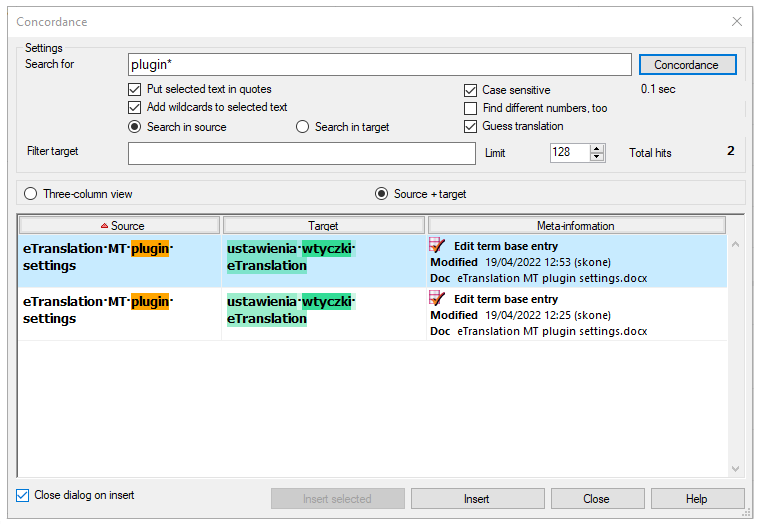Uncheck 'Close dialog on insert'
The height and width of the screenshot is (524, 759).
22,495
